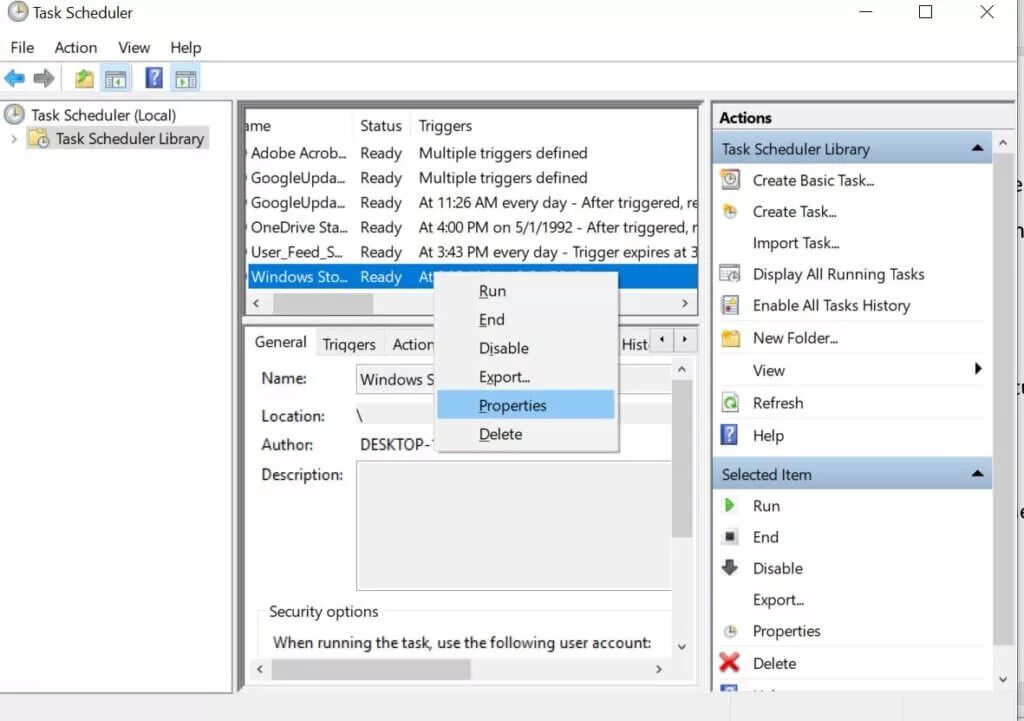
Task: Click Enable All Tasks History text
Action: coord(831,305)
